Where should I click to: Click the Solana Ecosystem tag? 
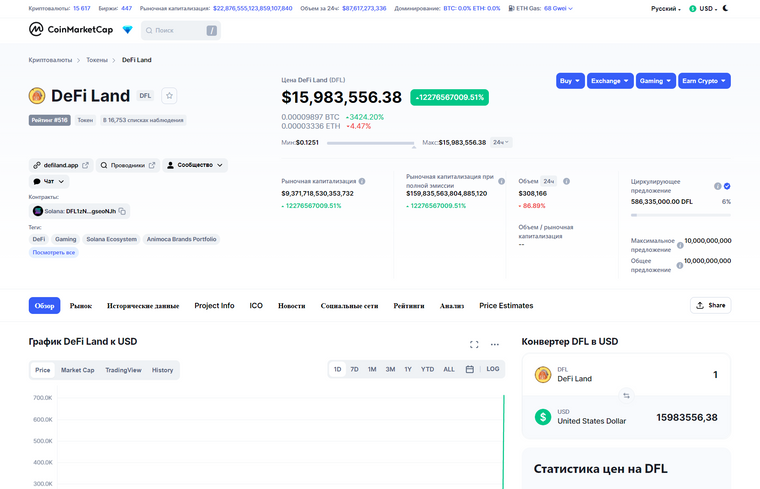pyautogui.click(x=111, y=239)
